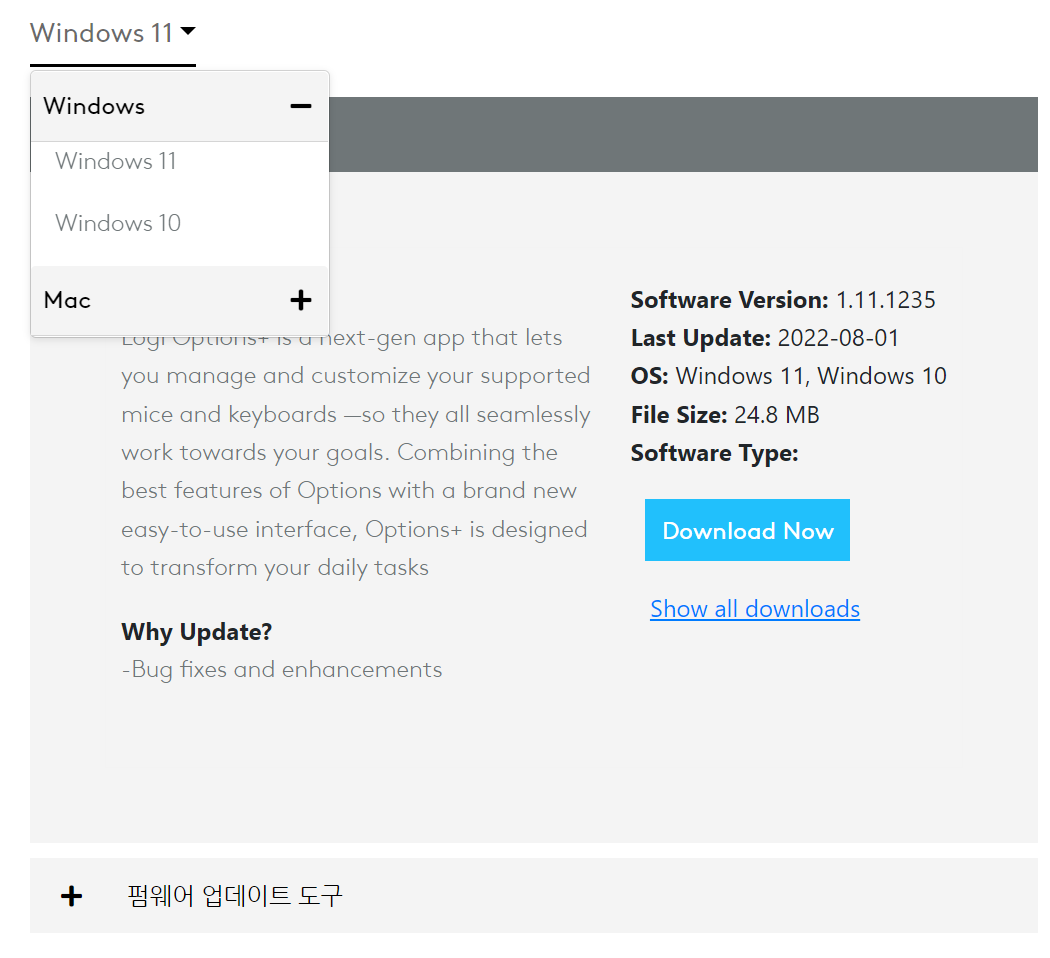Expand the Mac group with plus icon

click(x=301, y=300)
